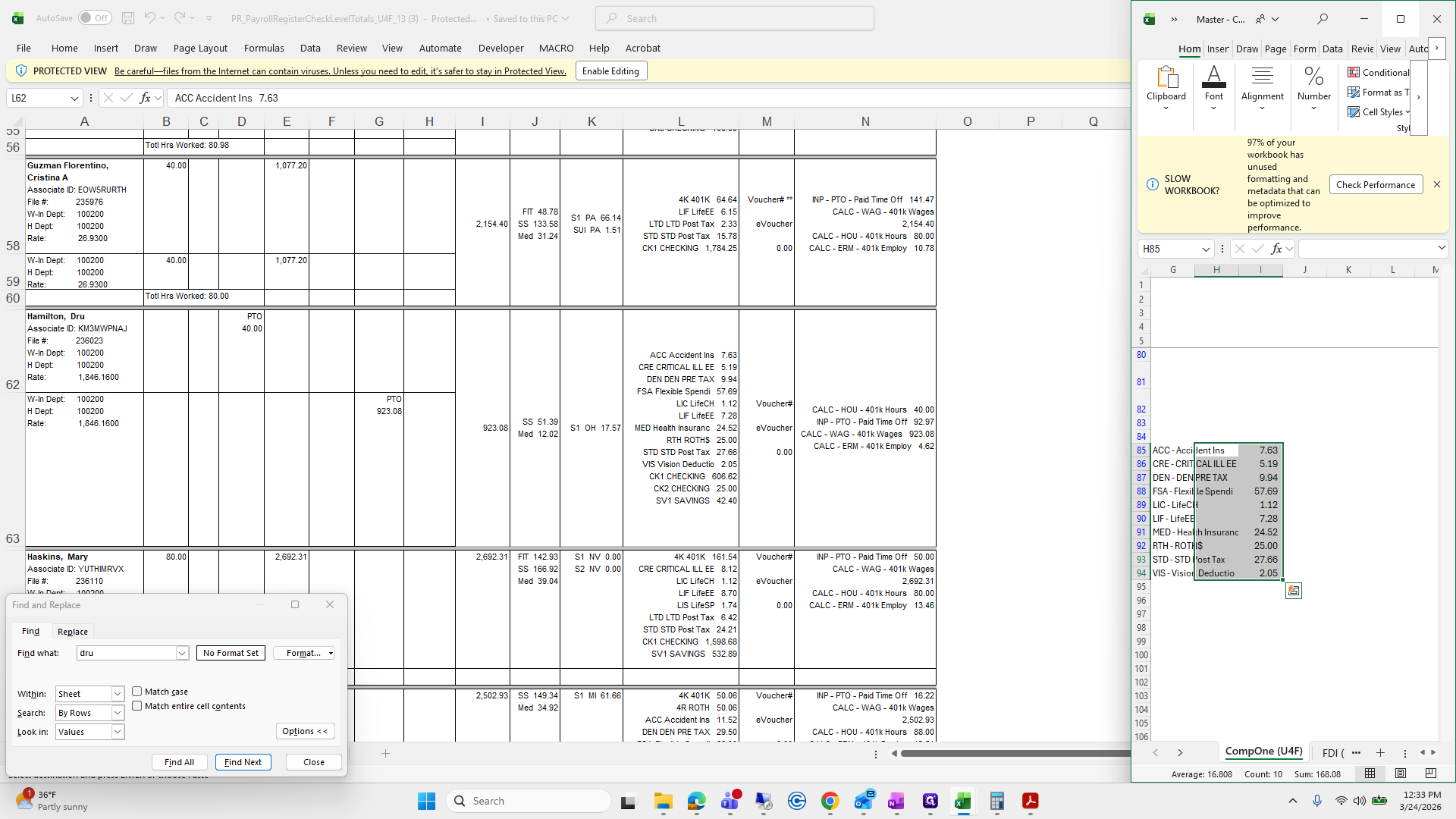Expand the Within Sheet dropdown
1456x819 pixels.
pyautogui.click(x=118, y=694)
